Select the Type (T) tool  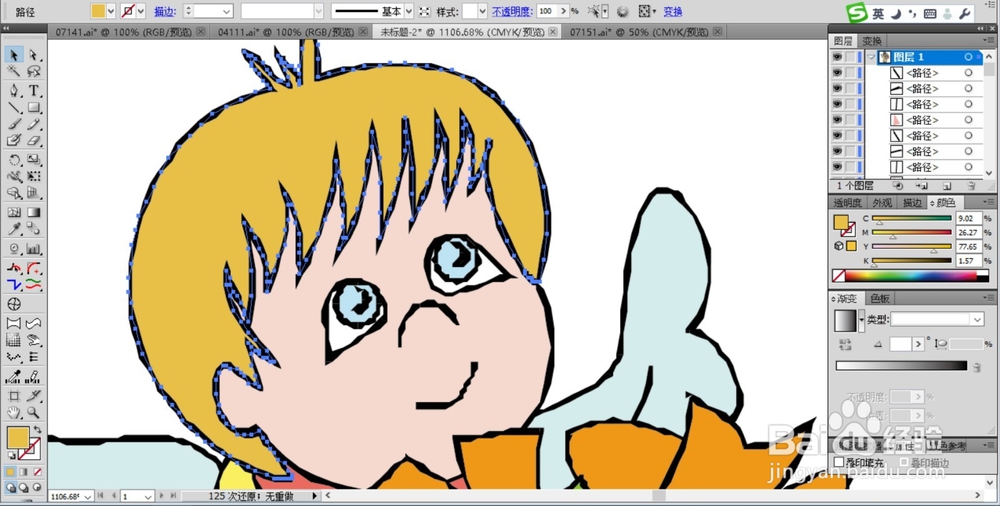[33, 90]
